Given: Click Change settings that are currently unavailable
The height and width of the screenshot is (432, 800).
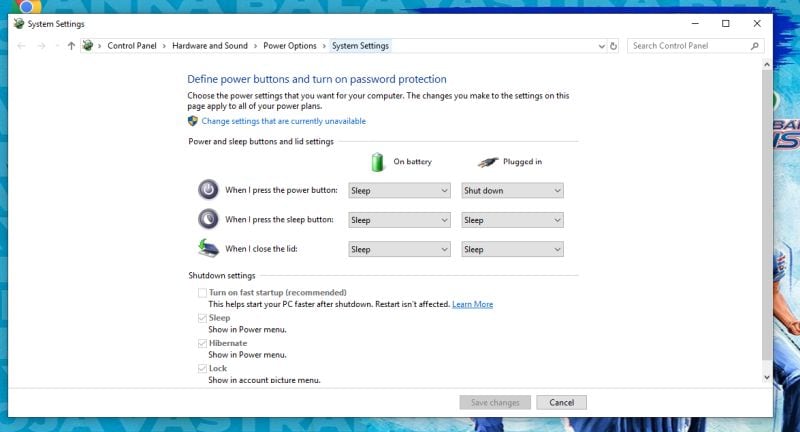Looking at the screenshot, I should tap(283, 121).
